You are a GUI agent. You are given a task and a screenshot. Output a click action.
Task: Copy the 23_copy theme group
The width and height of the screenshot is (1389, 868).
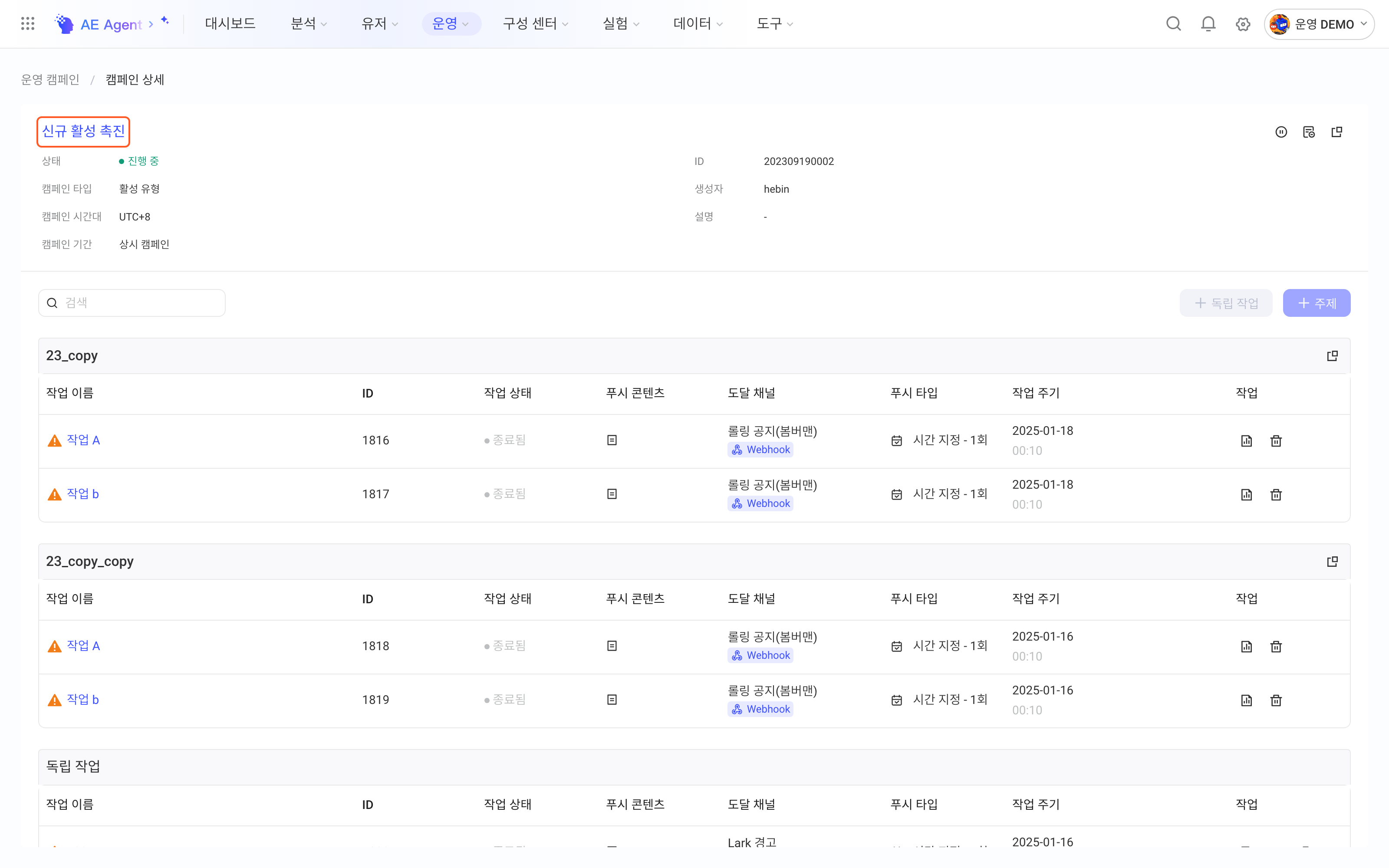pyautogui.click(x=1332, y=356)
